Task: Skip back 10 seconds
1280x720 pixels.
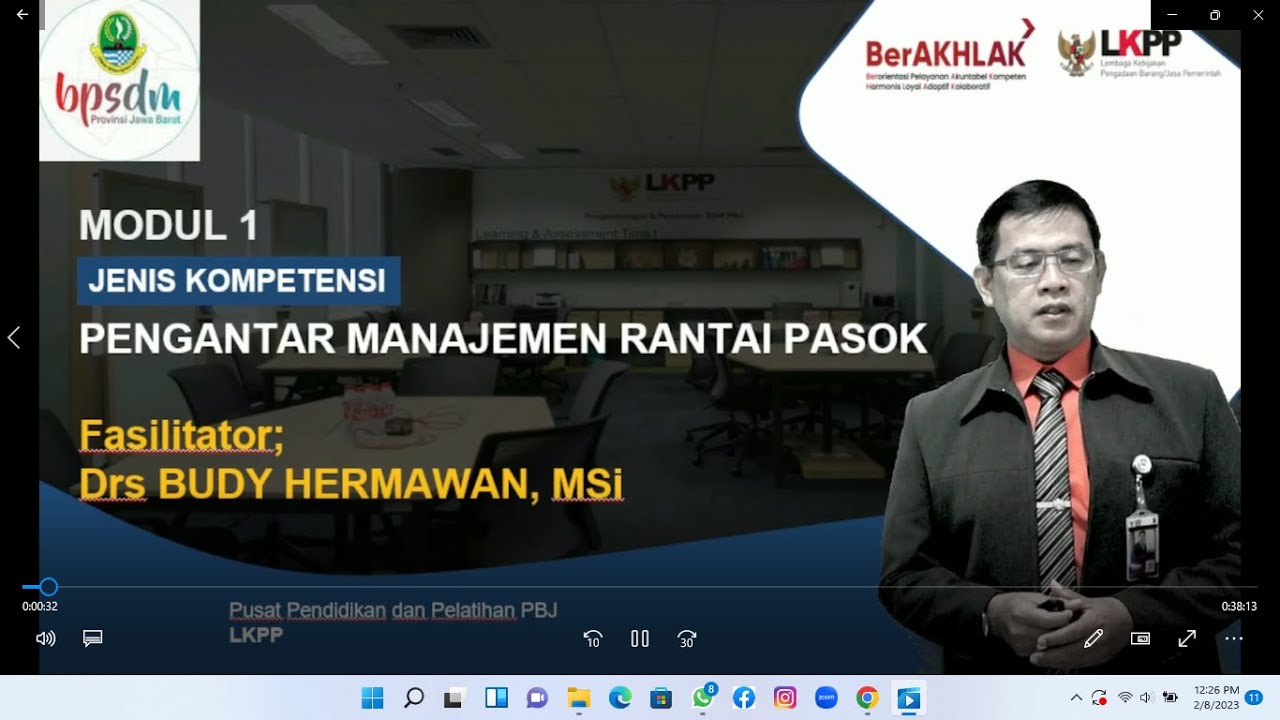Action: (x=593, y=639)
